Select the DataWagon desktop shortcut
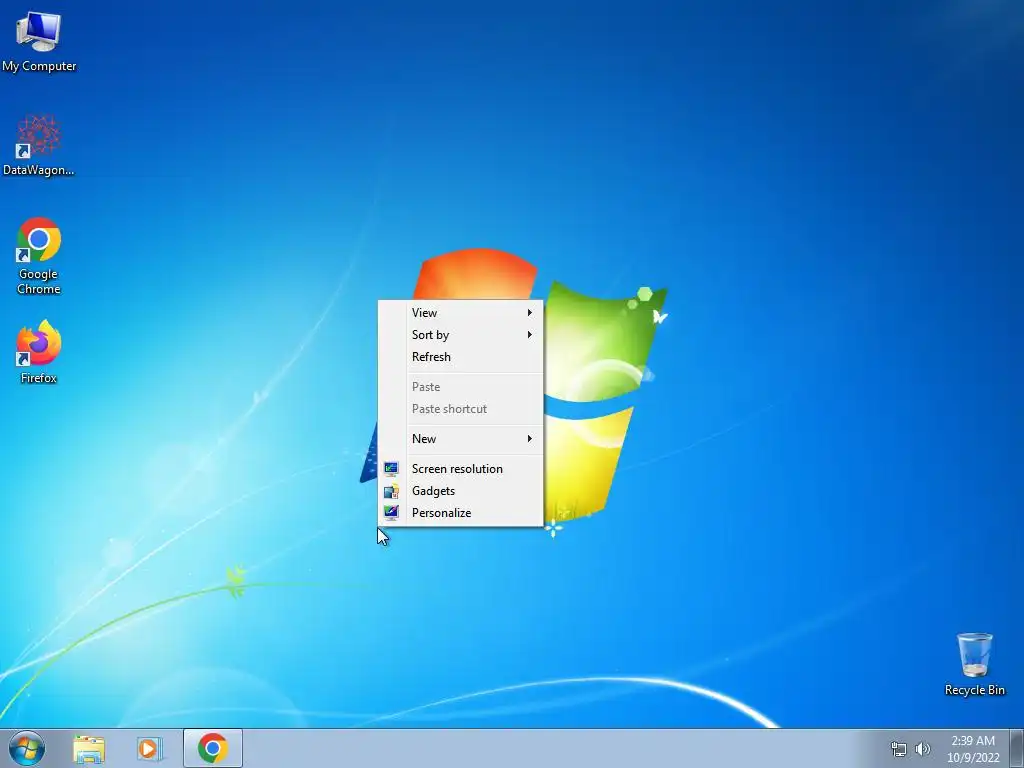The height and width of the screenshot is (768, 1024). point(39,145)
